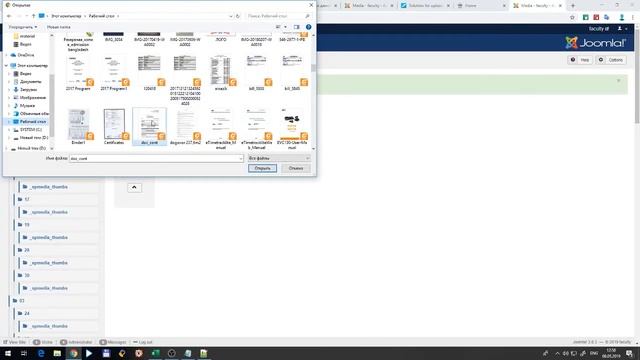The image size is (640, 360).
Task: Toggle the preview pane in file dialog
Action: tap(297, 27)
